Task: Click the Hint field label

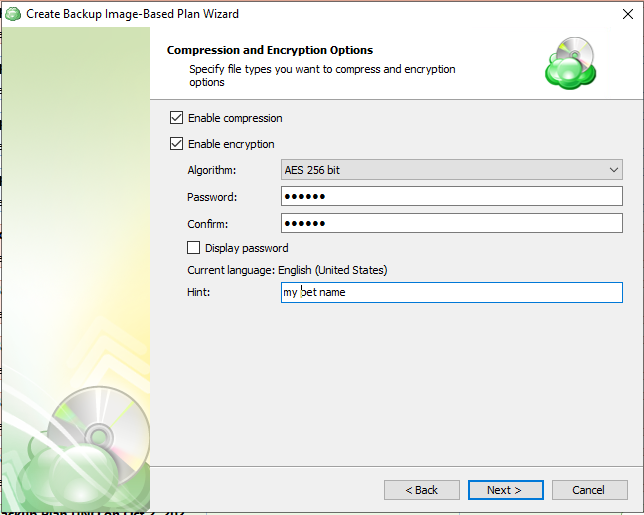Action: point(200,292)
